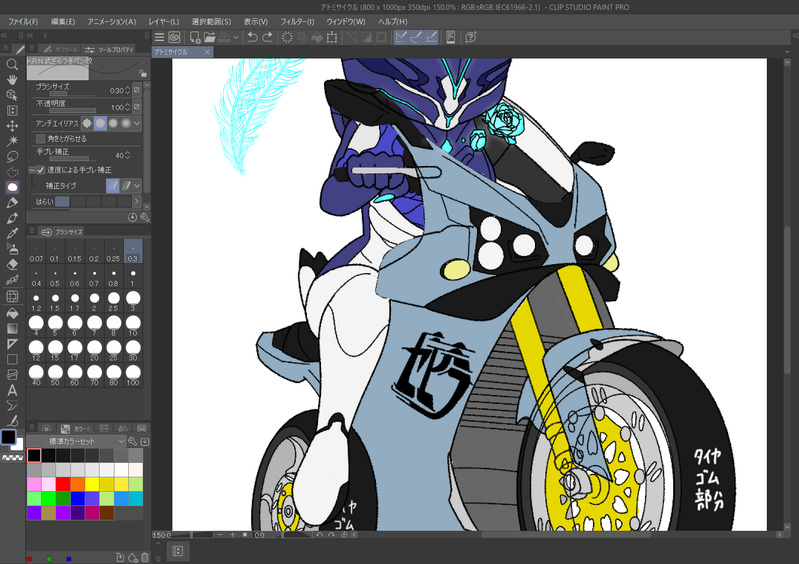Open the フィルター(I) menu
This screenshot has height=564, width=799.
[297, 21]
